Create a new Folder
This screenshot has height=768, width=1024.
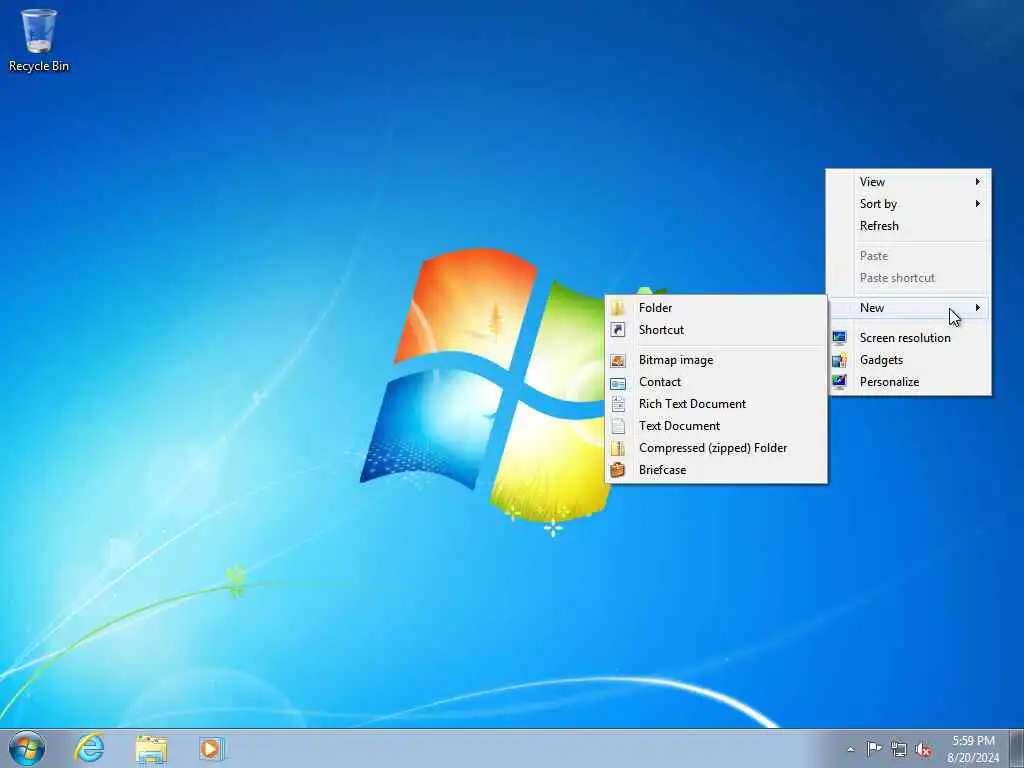tap(716, 308)
